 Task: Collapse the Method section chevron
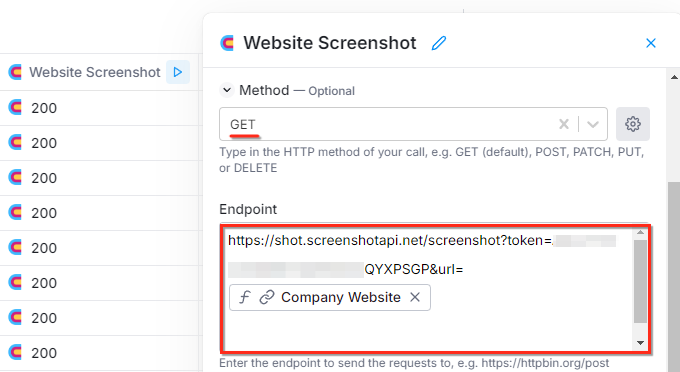pos(227,90)
